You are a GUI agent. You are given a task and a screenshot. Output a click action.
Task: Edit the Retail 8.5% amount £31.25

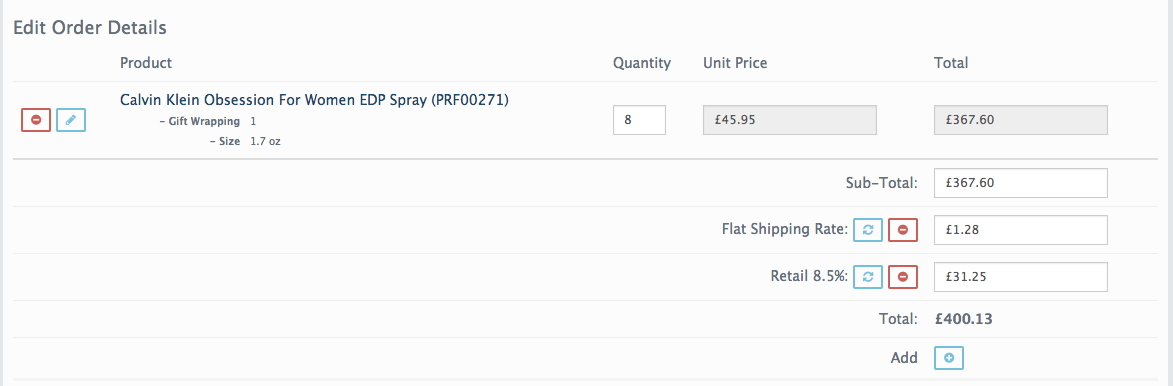1020,277
